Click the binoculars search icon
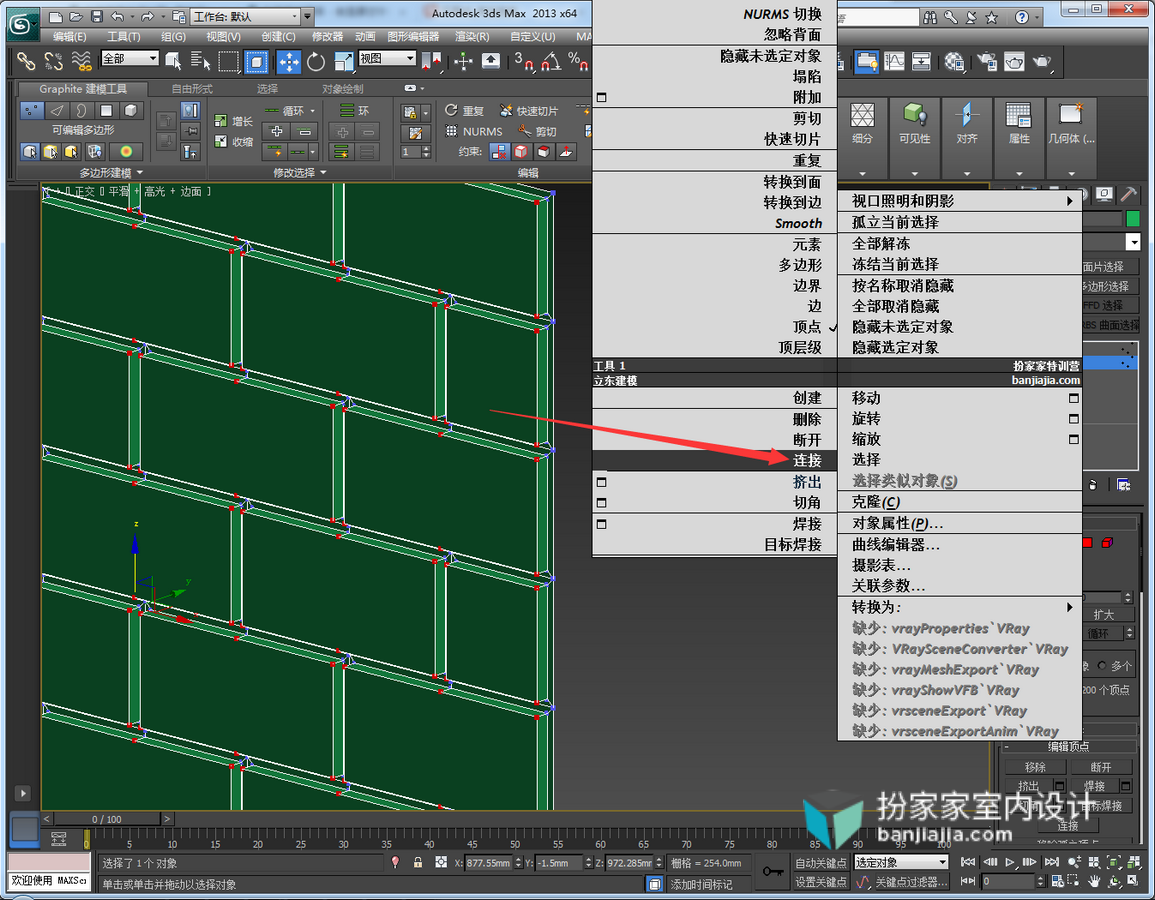The height and width of the screenshot is (900, 1155). coord(930,17)
